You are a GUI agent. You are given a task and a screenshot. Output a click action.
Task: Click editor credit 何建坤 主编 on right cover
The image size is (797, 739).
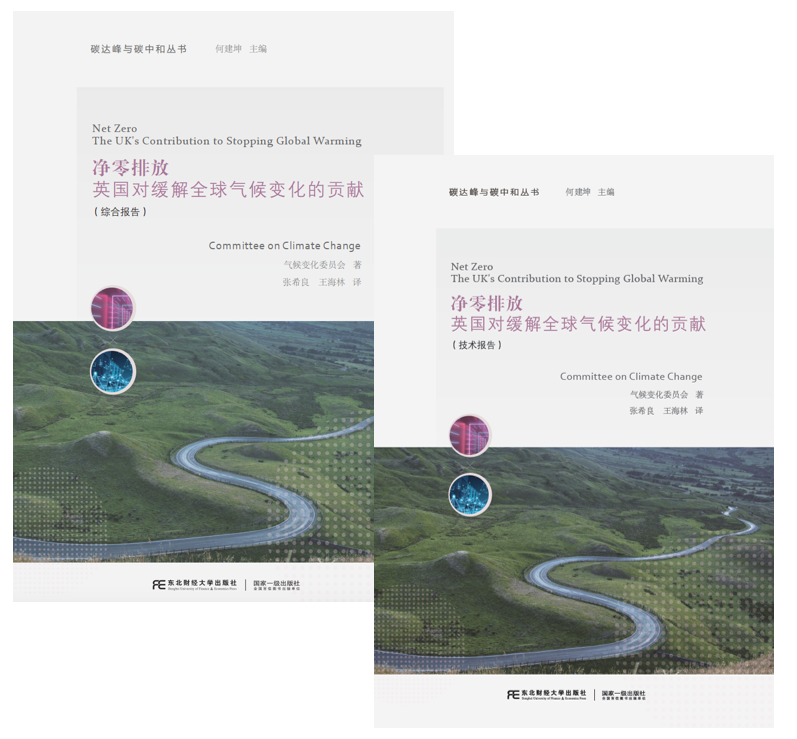click(590, 192)
